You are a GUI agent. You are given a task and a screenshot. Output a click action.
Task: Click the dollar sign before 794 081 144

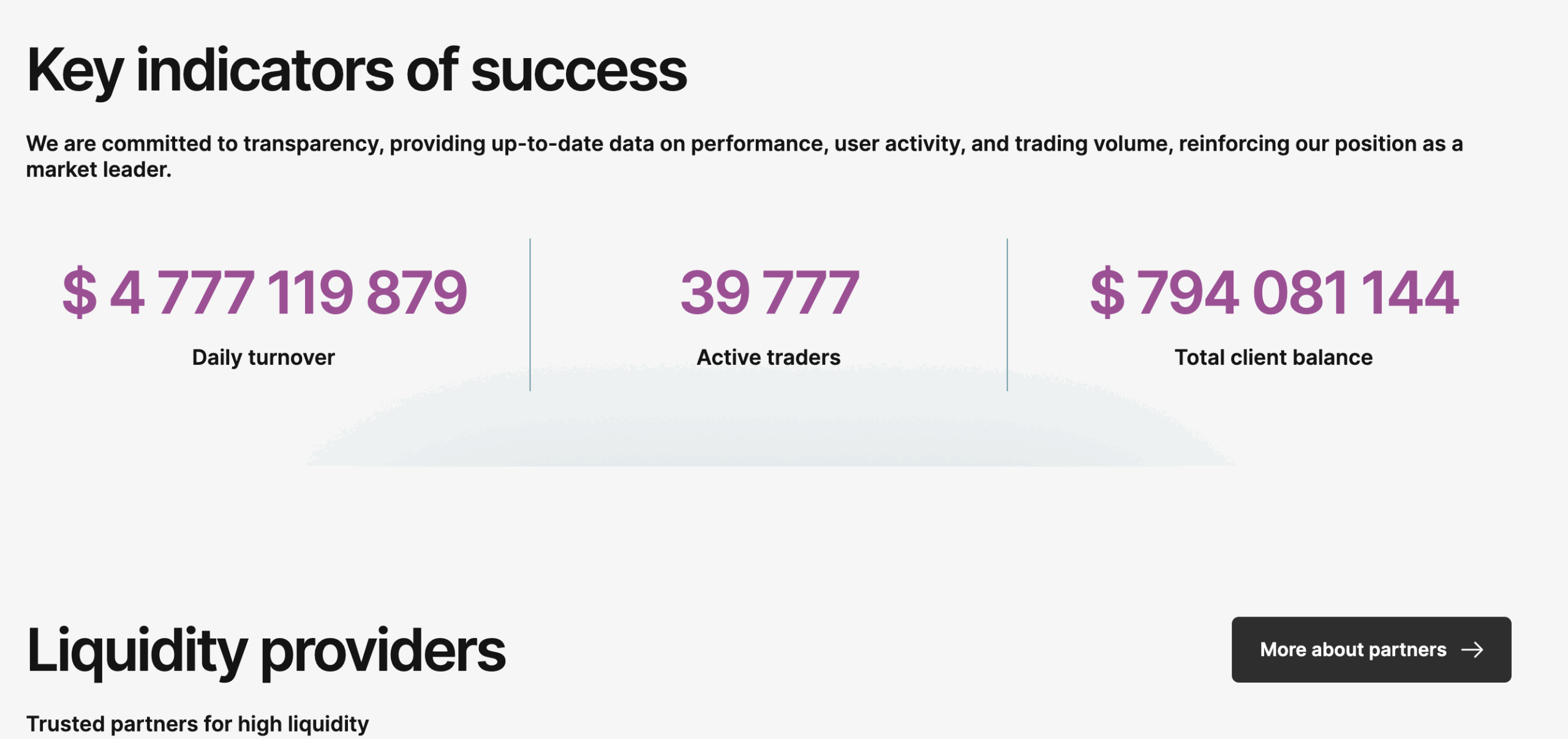(1107, 292)
